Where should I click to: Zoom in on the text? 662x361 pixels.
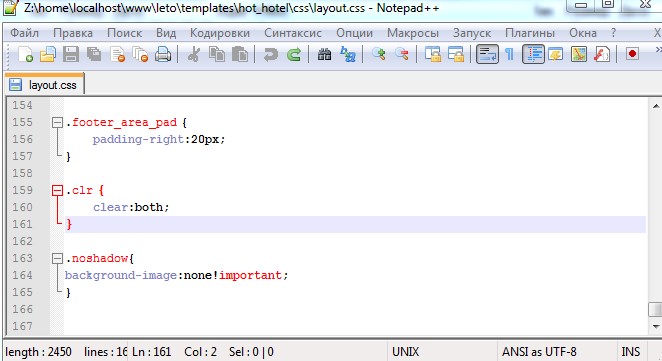click(x=379, y=54)
